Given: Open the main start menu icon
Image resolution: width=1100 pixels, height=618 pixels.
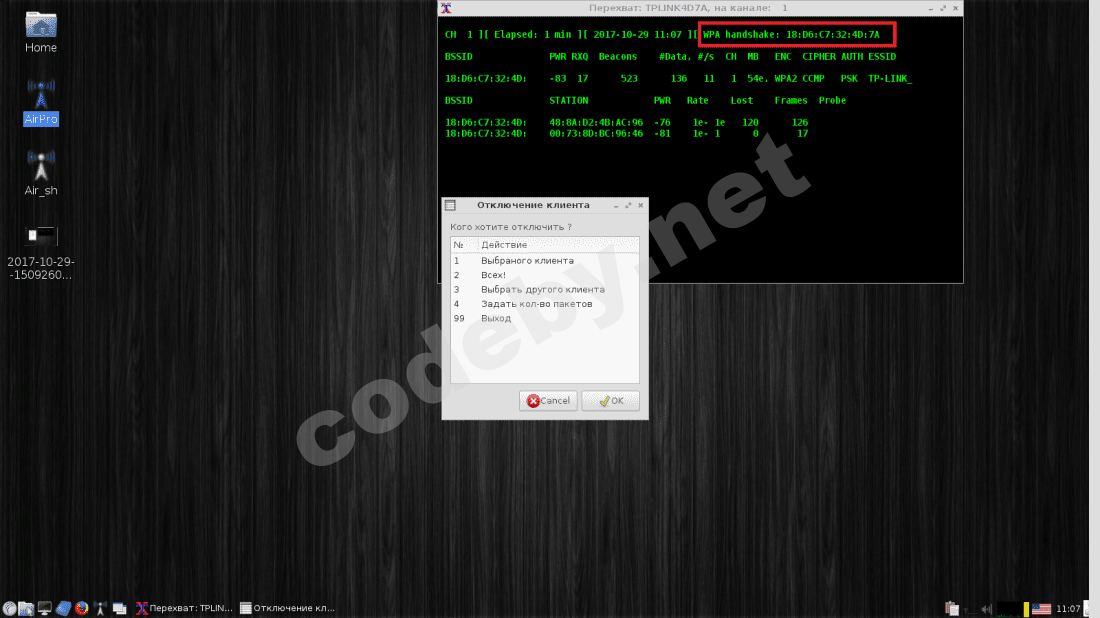Looking at the screenshot, I should 9,608.
